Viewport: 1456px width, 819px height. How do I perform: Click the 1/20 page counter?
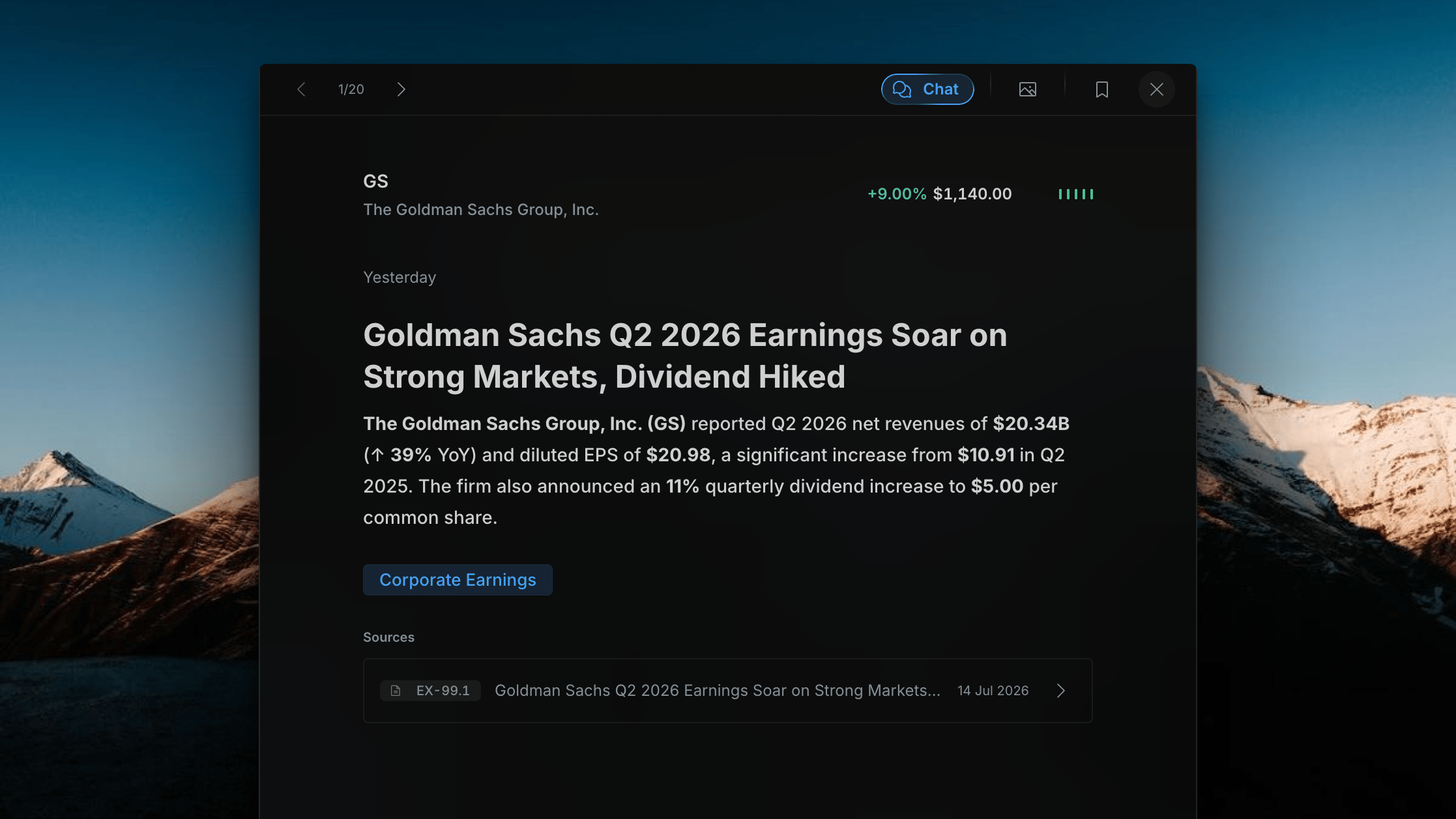click(x=351, y=89)
